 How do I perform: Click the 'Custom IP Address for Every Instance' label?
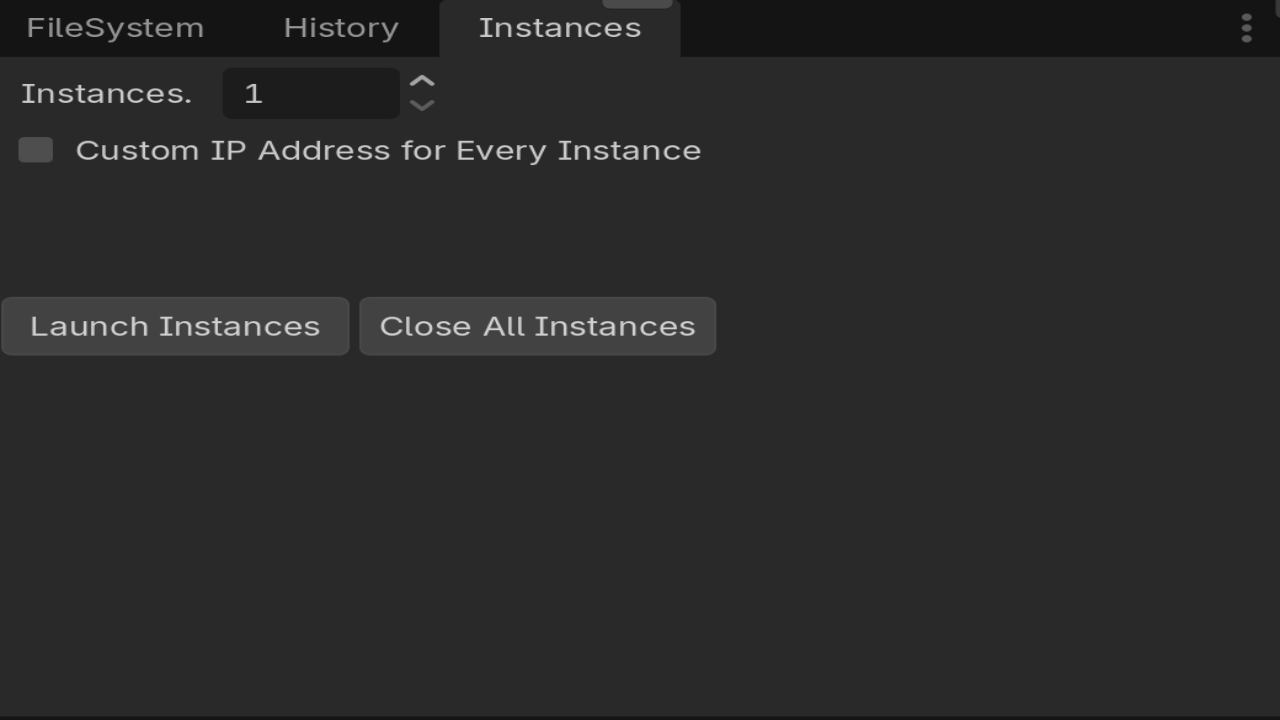(x=388, y=151)
